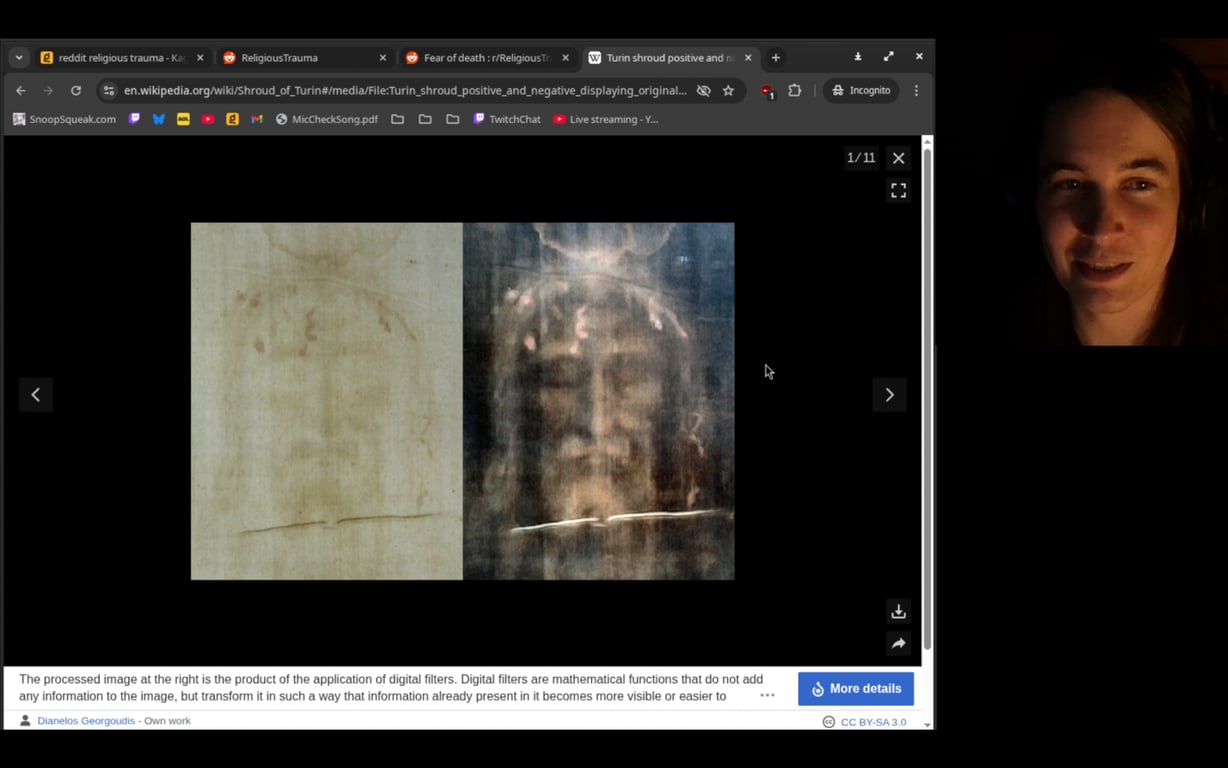Open the first bookmark folder
Image resolution: width=1228 pixels, height=768 pixels.
click(x=397, y=119)
